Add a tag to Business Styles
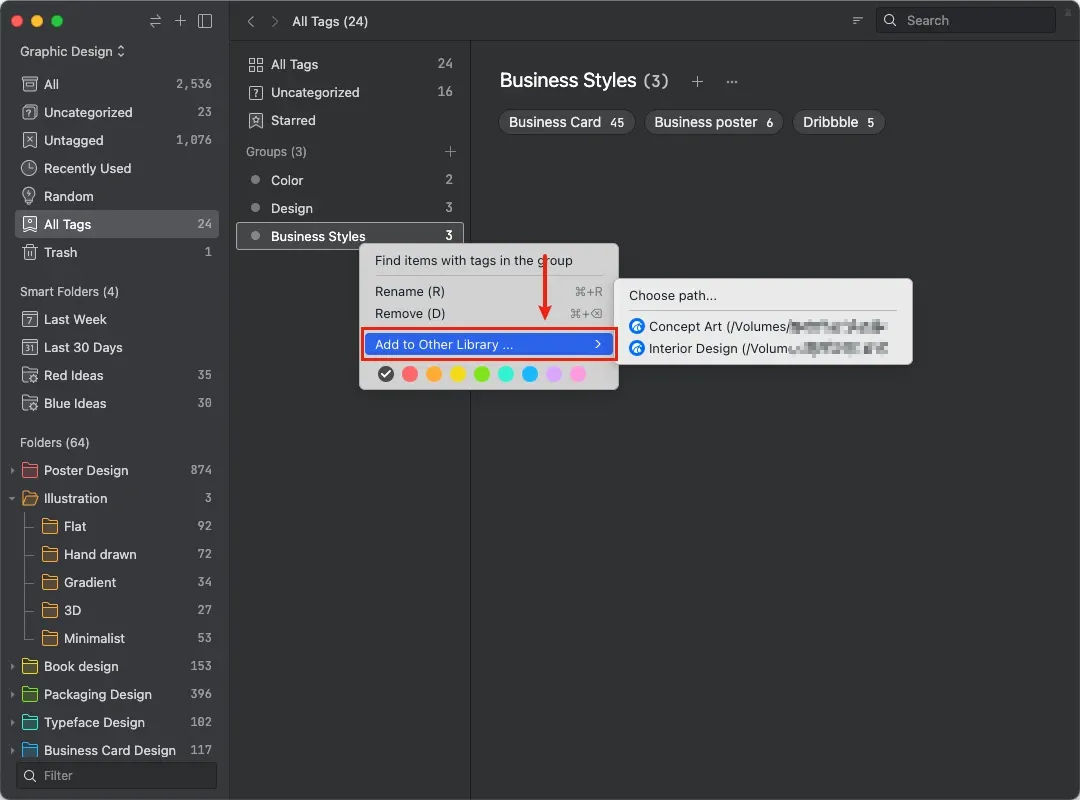1080x800 pixels. tap(697, 81)
